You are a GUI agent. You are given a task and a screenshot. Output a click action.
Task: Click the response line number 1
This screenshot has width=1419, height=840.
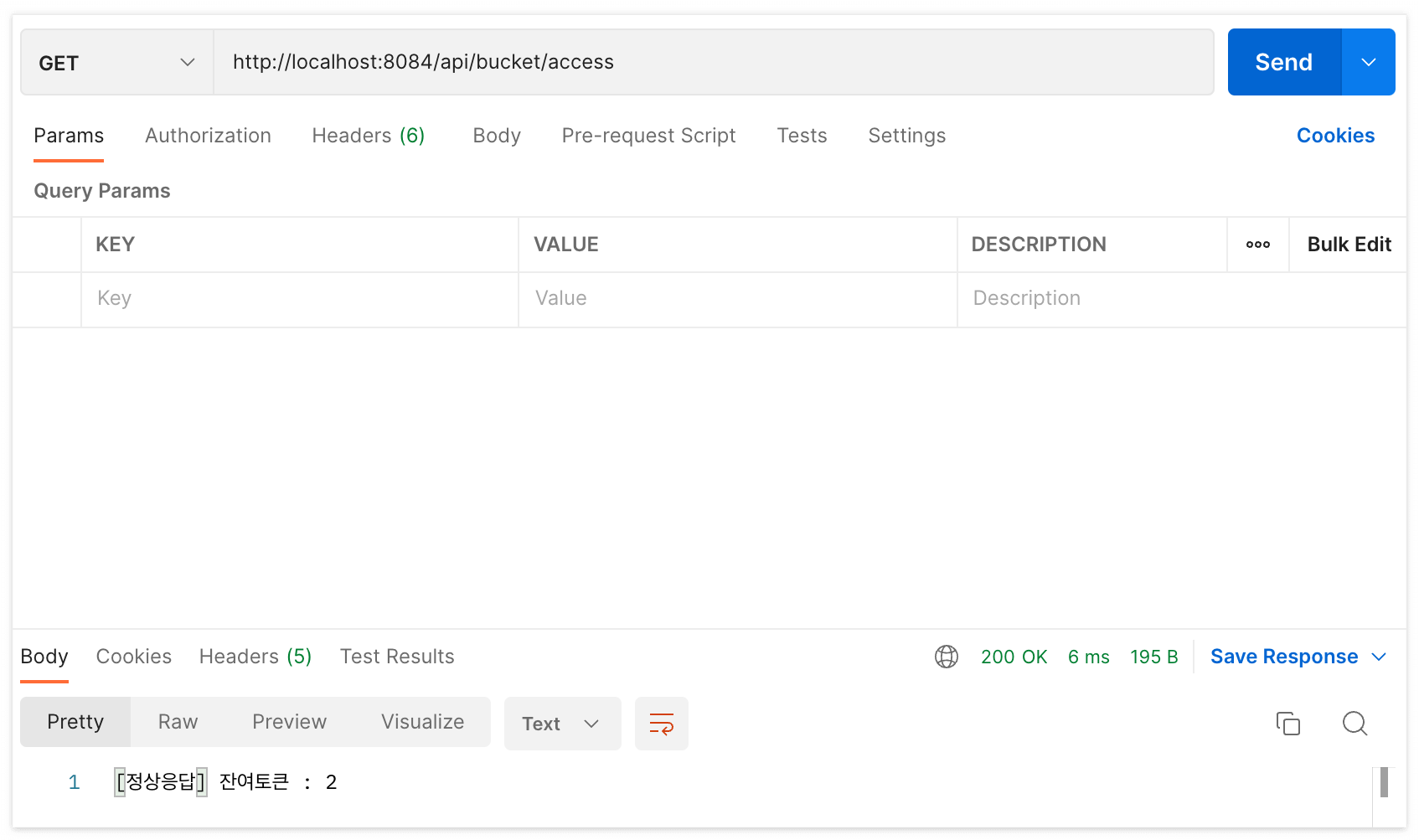pyautogui.click(x=74, y=782)
